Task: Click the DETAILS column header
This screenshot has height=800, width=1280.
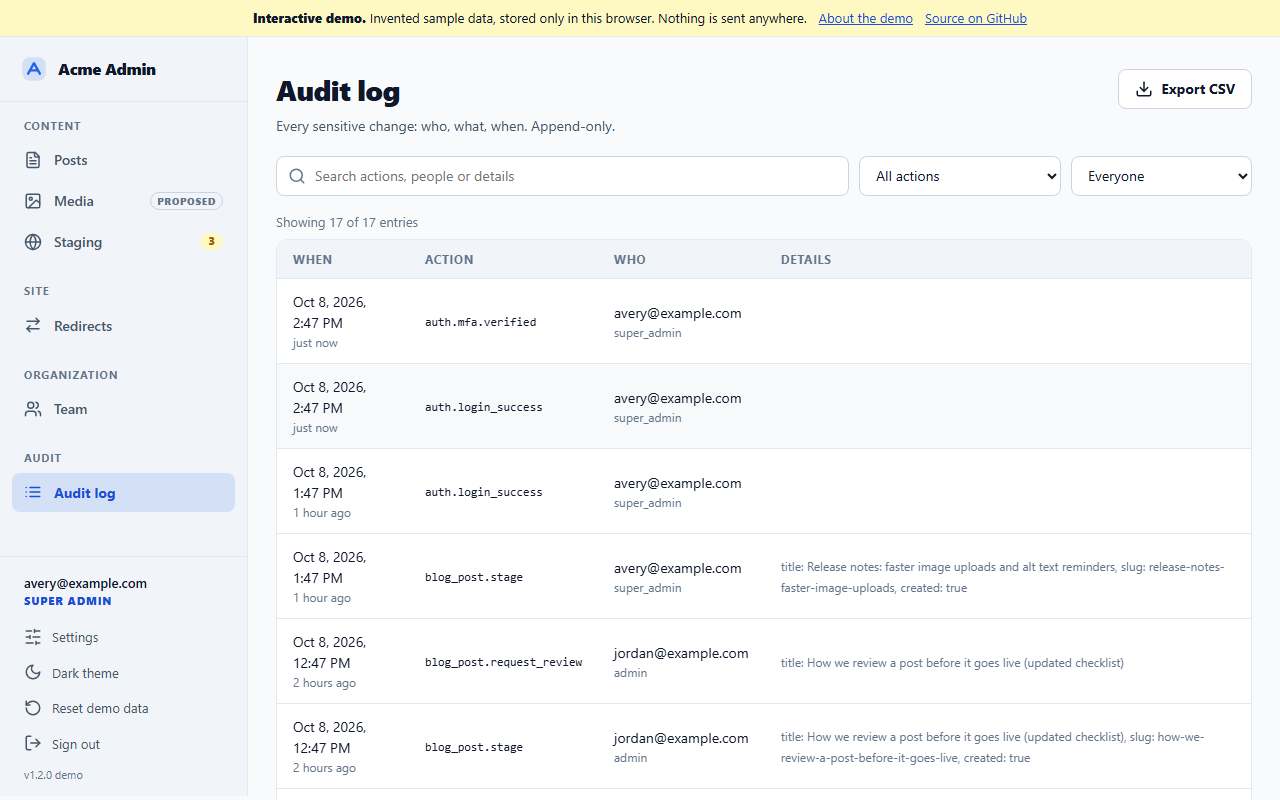Action: coord(806,259)
